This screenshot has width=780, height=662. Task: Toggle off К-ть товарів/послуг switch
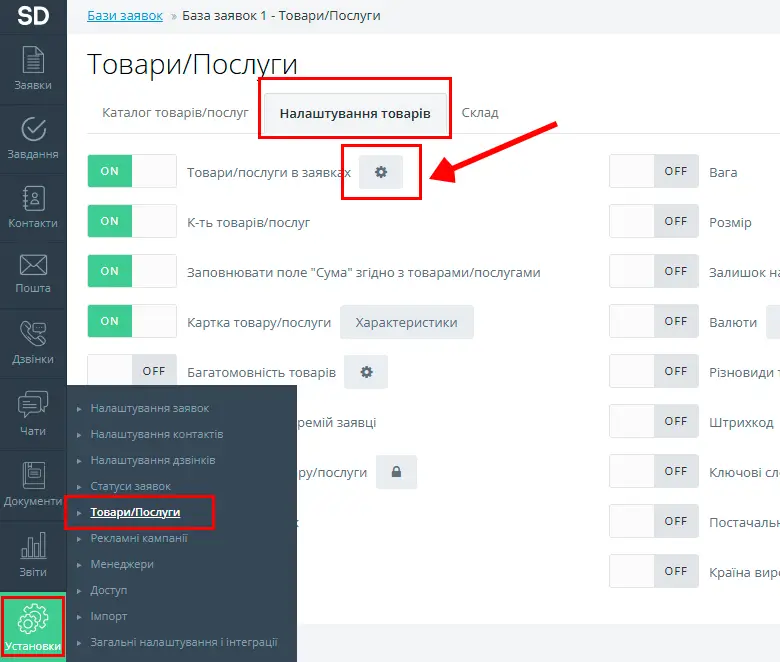click(x=132, y=221)
